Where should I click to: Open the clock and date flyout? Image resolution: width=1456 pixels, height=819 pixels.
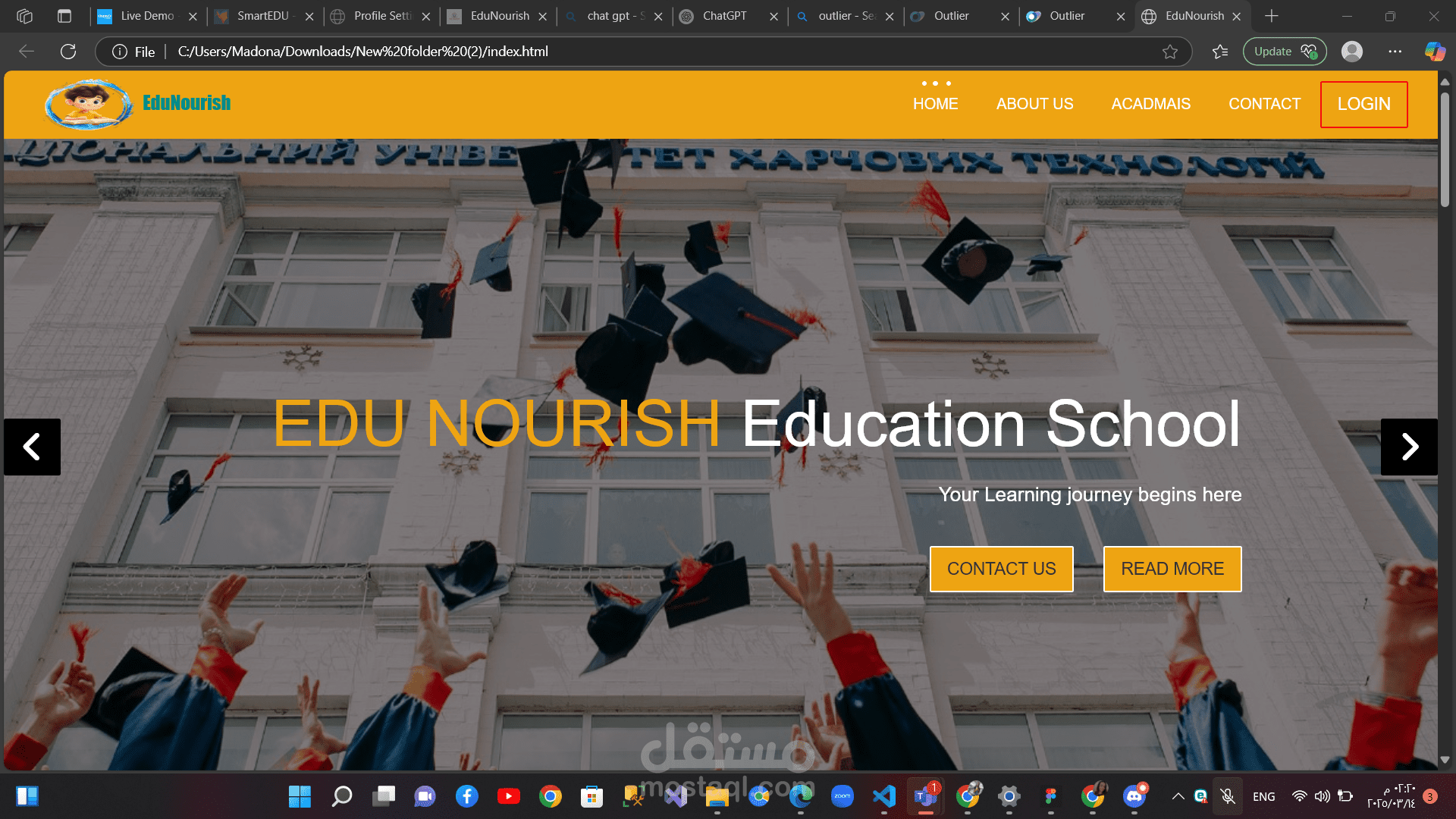coord(1392,796)
